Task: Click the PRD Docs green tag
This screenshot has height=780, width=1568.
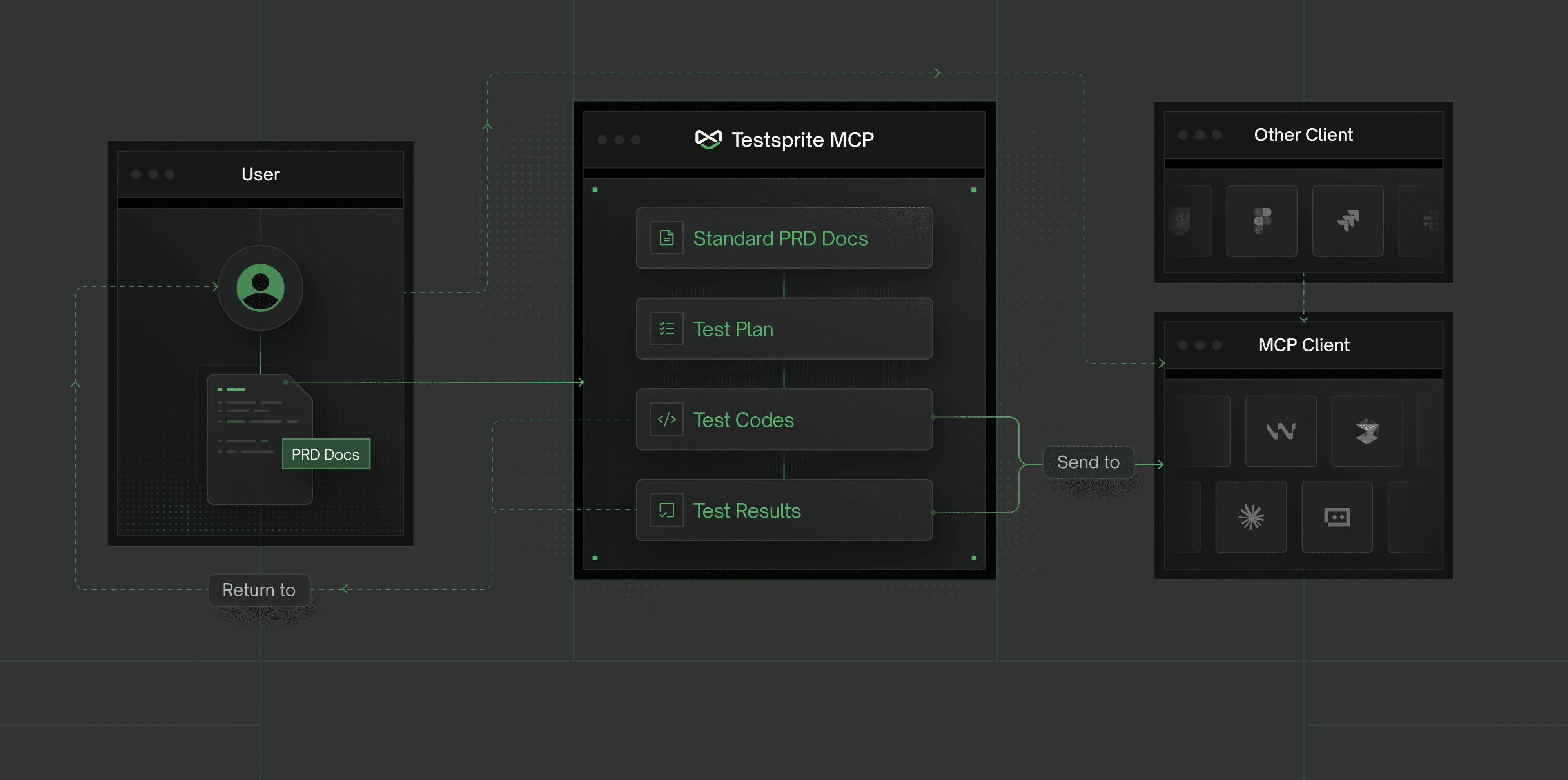Action: tap(326, 454)
